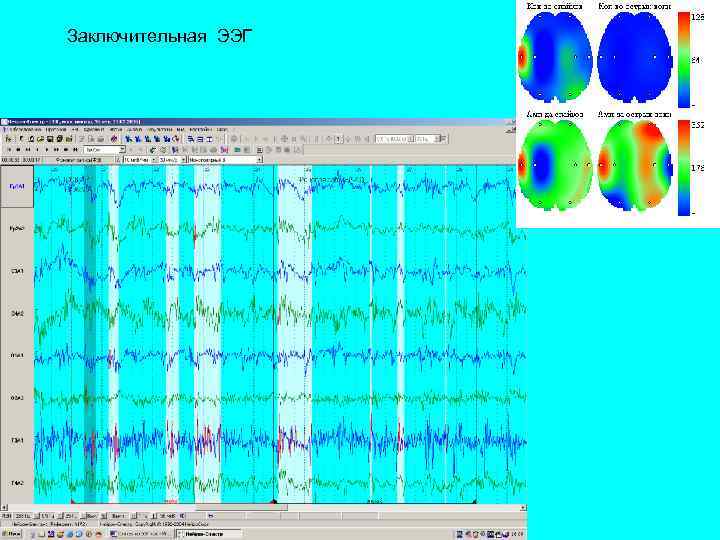Select the O1A1 channel label
The width and height of the screenshot is (720, 540).
(x=17, y=355)
